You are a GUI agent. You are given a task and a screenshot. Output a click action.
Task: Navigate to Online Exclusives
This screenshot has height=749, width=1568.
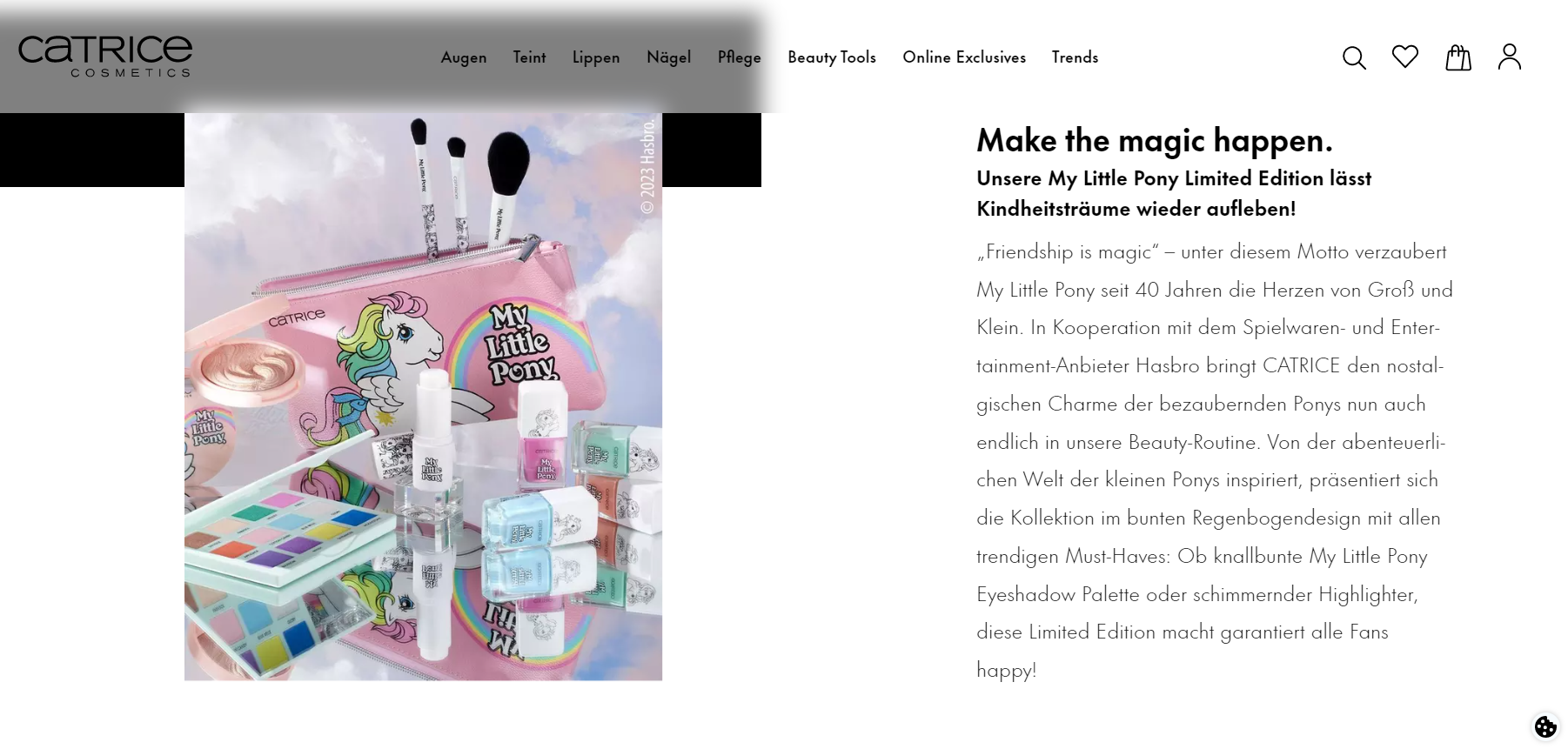coord(964,57)
